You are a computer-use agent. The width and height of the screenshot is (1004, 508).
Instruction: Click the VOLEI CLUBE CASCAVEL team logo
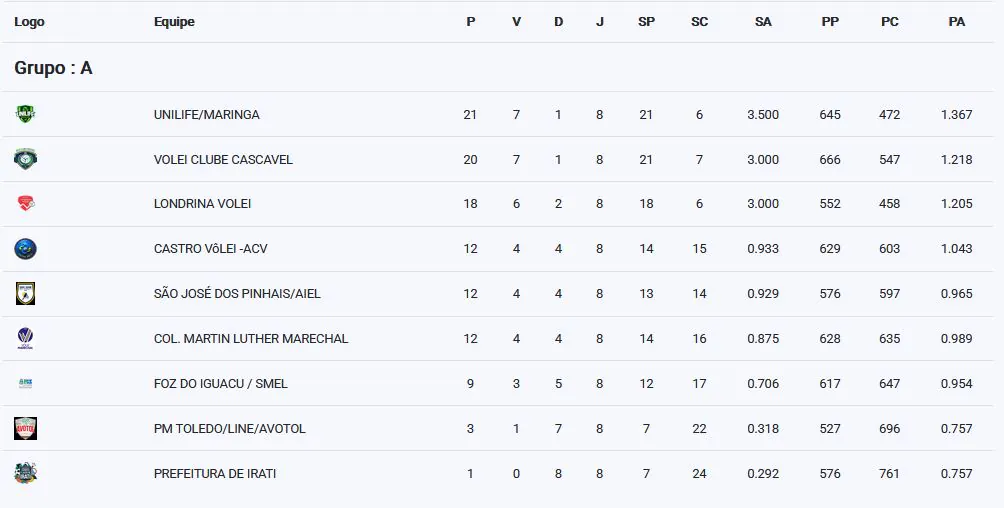tap(25, 159)
